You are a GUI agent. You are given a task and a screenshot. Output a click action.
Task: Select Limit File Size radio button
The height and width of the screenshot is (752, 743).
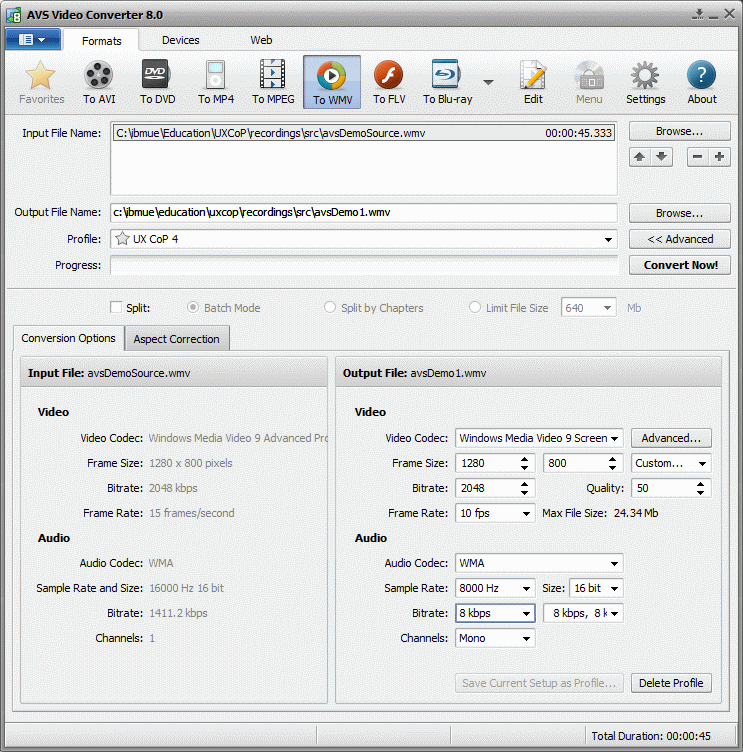coord(475,307)
